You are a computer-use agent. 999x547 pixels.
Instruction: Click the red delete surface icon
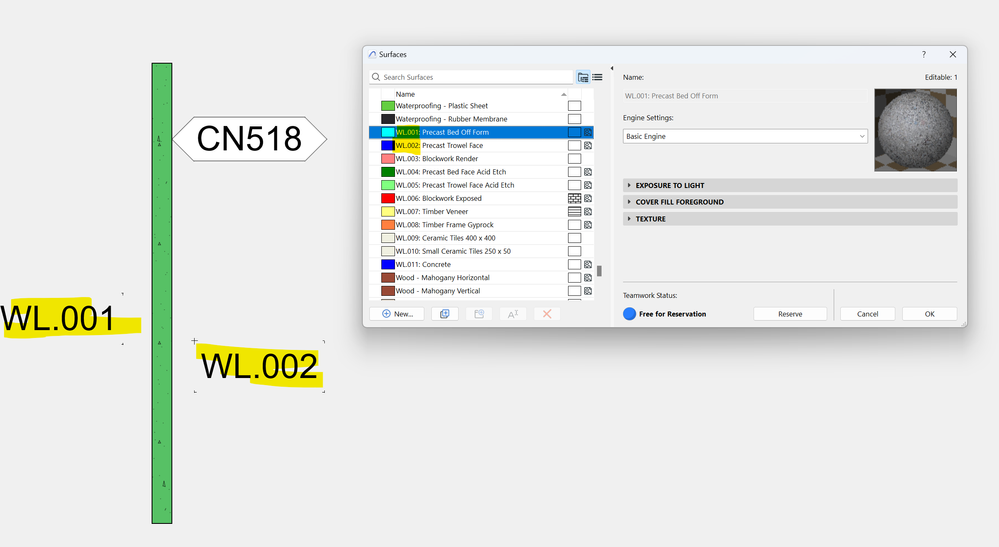(547, 314)
